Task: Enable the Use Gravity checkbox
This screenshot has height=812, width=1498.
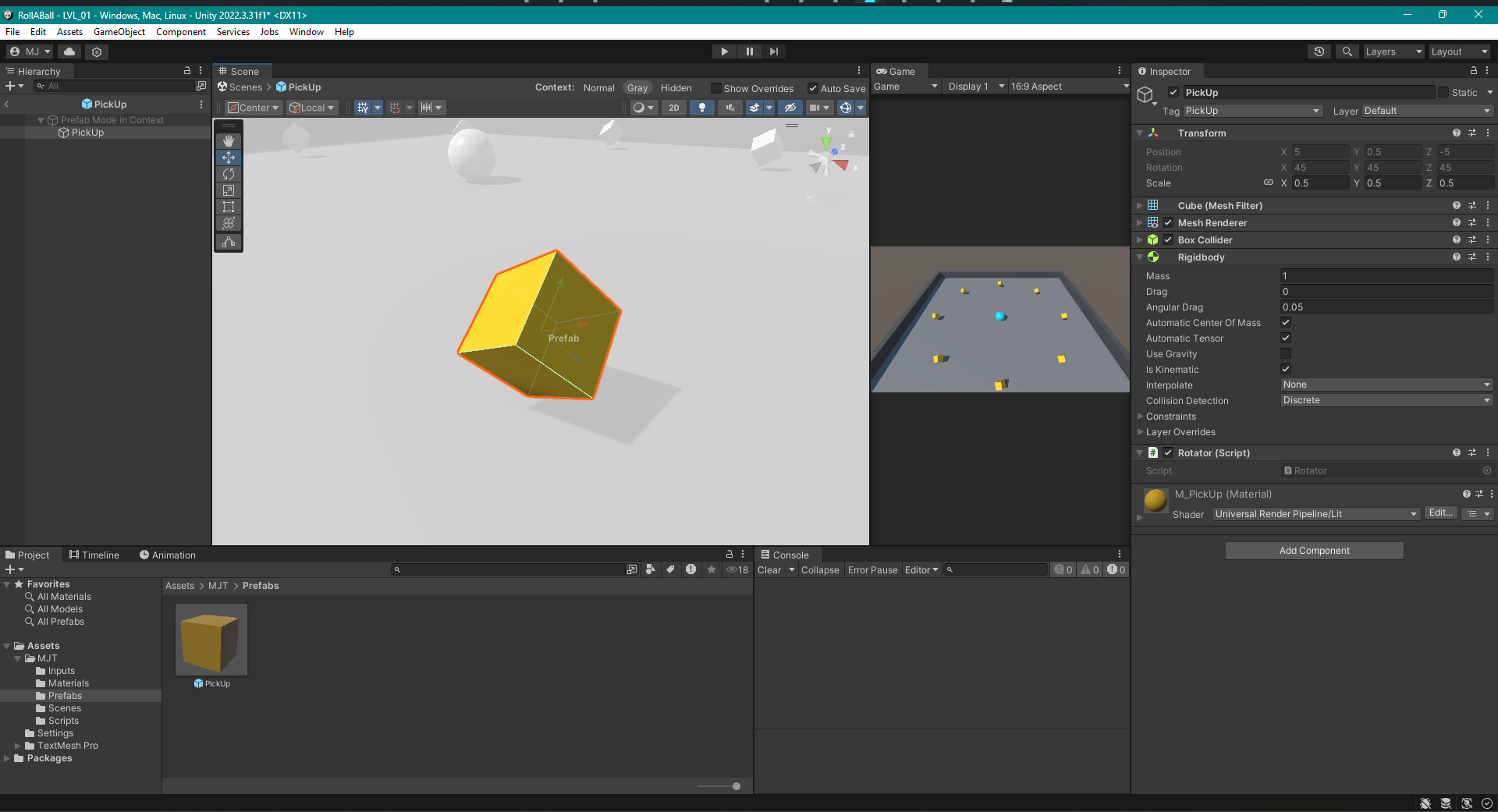Action: 1286,353
